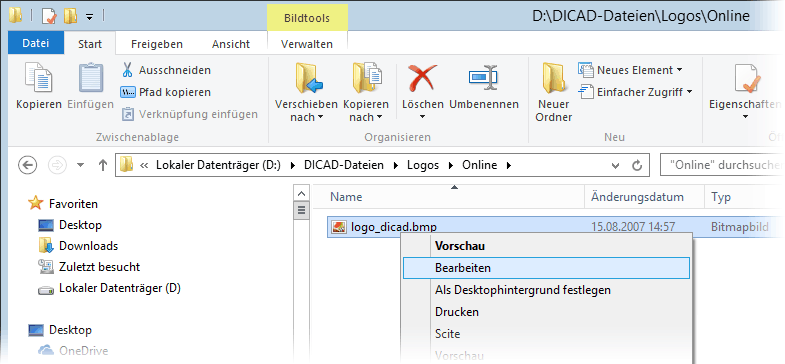This screenshot has height=364, width=785.
Task: Click the back navigation arrow
Action: pyautogui.click(x=27, y=165)
